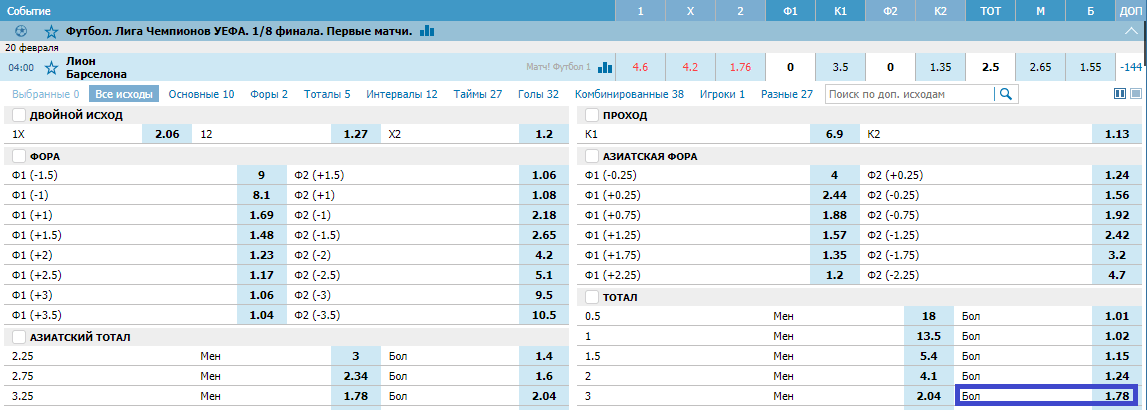Click the ТОТ column header
Viewport: 1147px width, 410px height.
(x=989, y=11)
